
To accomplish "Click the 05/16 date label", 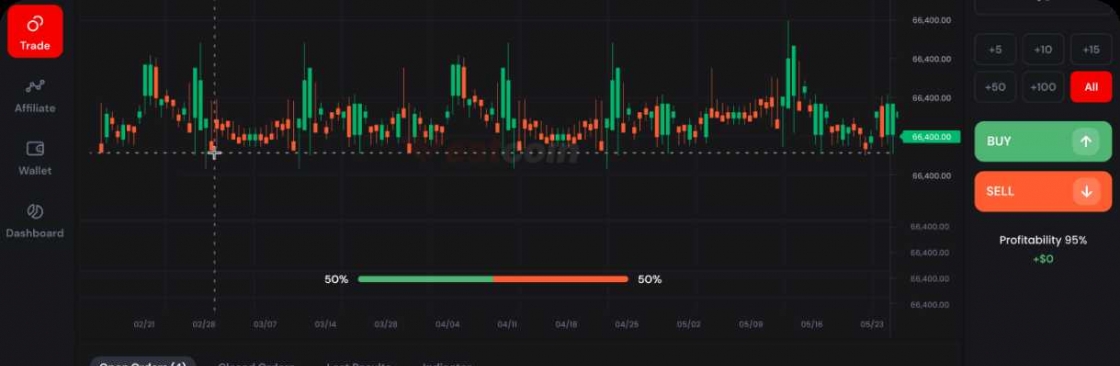I will pos(811,325).
